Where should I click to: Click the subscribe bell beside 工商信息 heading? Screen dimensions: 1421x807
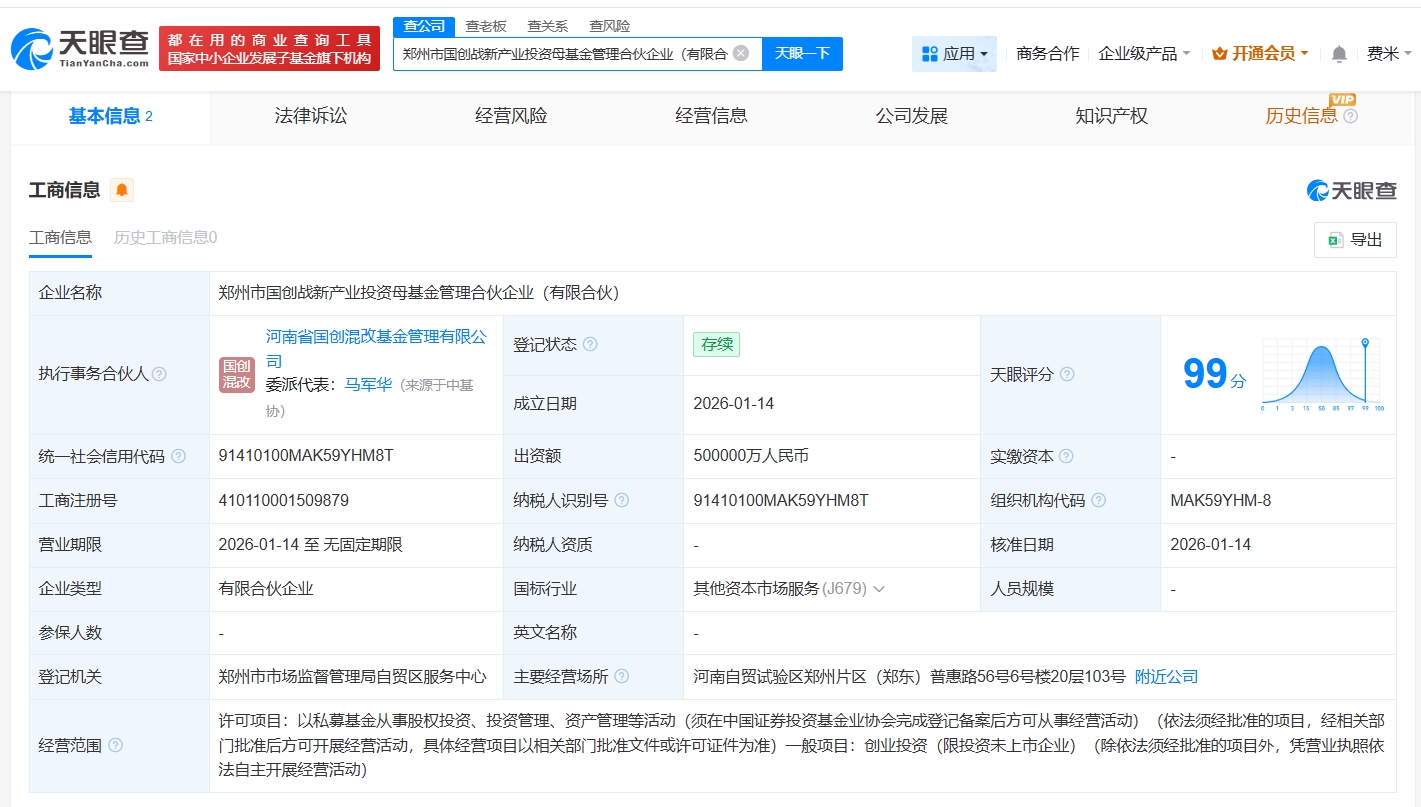(x=121, y=188)
